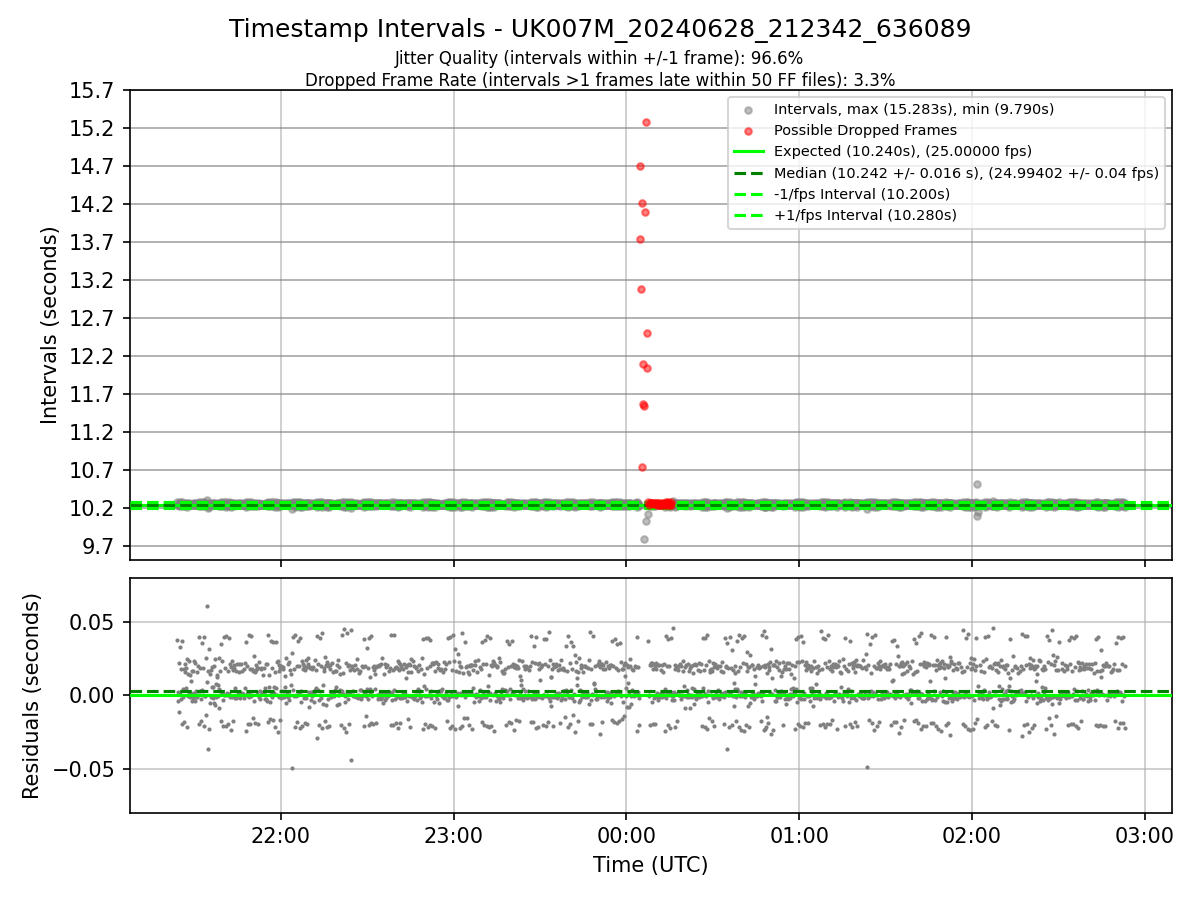Click the 10.2 y-axis tick label
The image size is (1200, 900).
click(x=91, y=509)
